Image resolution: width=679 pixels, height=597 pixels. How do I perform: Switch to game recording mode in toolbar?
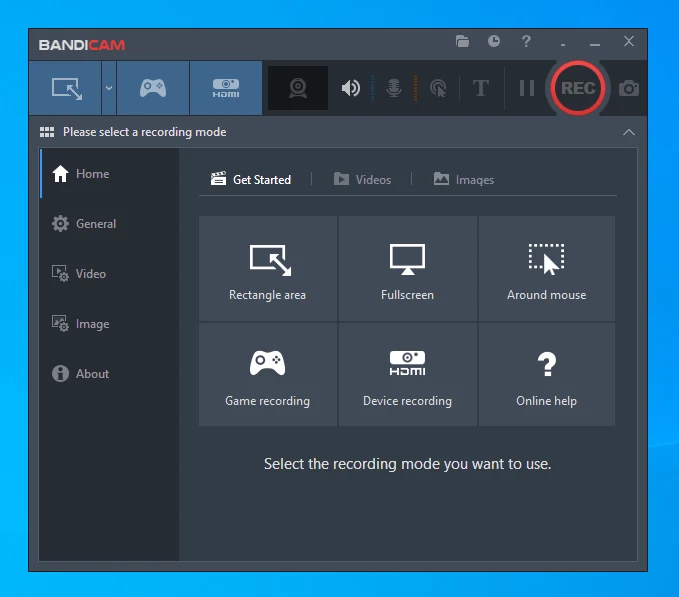click(x=153, y=88)
